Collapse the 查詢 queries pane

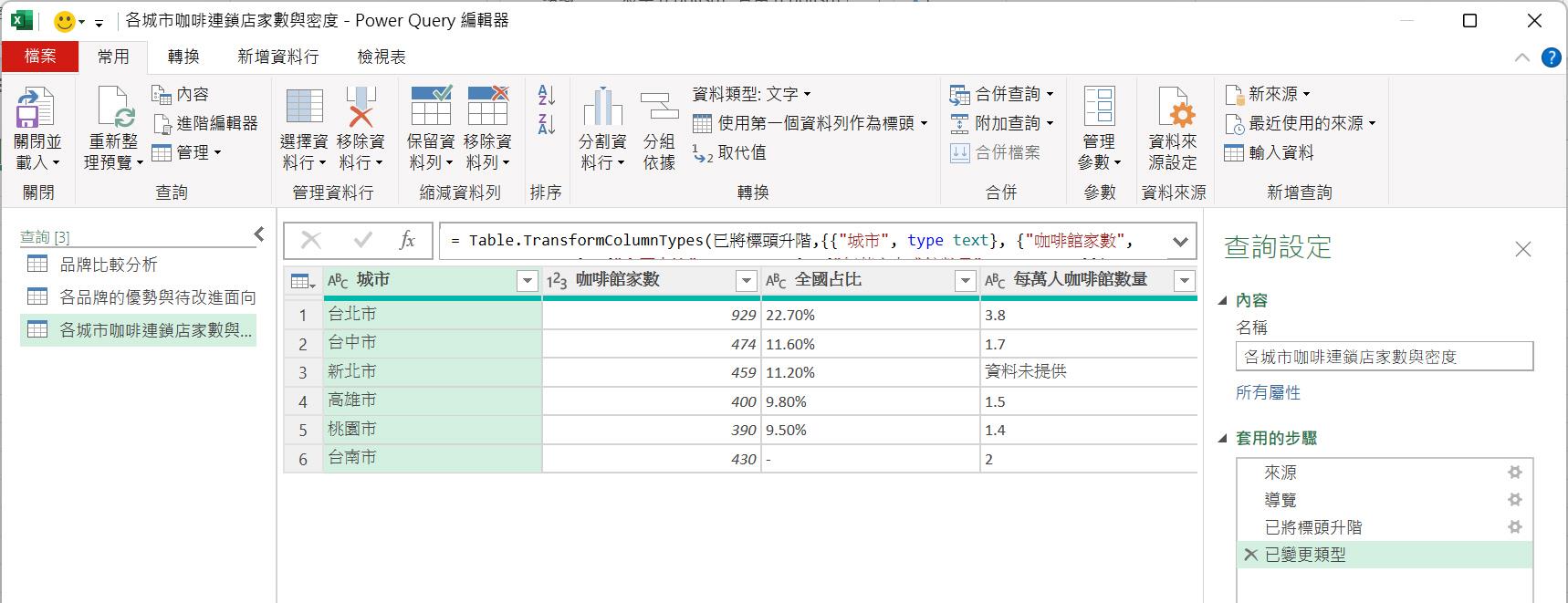pos(259,235)
